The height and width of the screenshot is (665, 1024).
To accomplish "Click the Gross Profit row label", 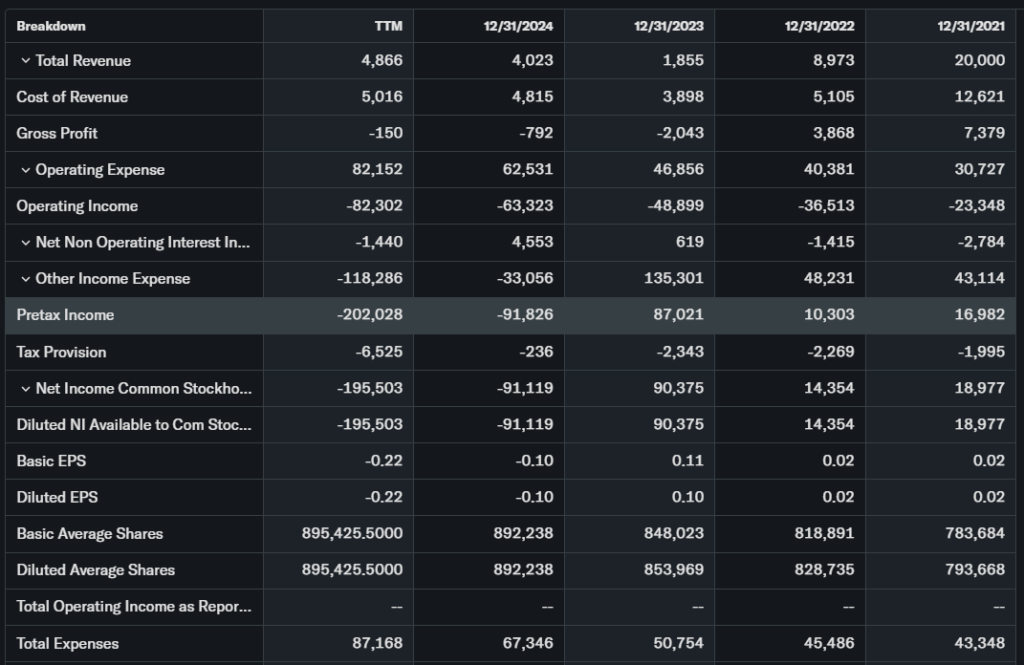I will click(x=57, y=133).
